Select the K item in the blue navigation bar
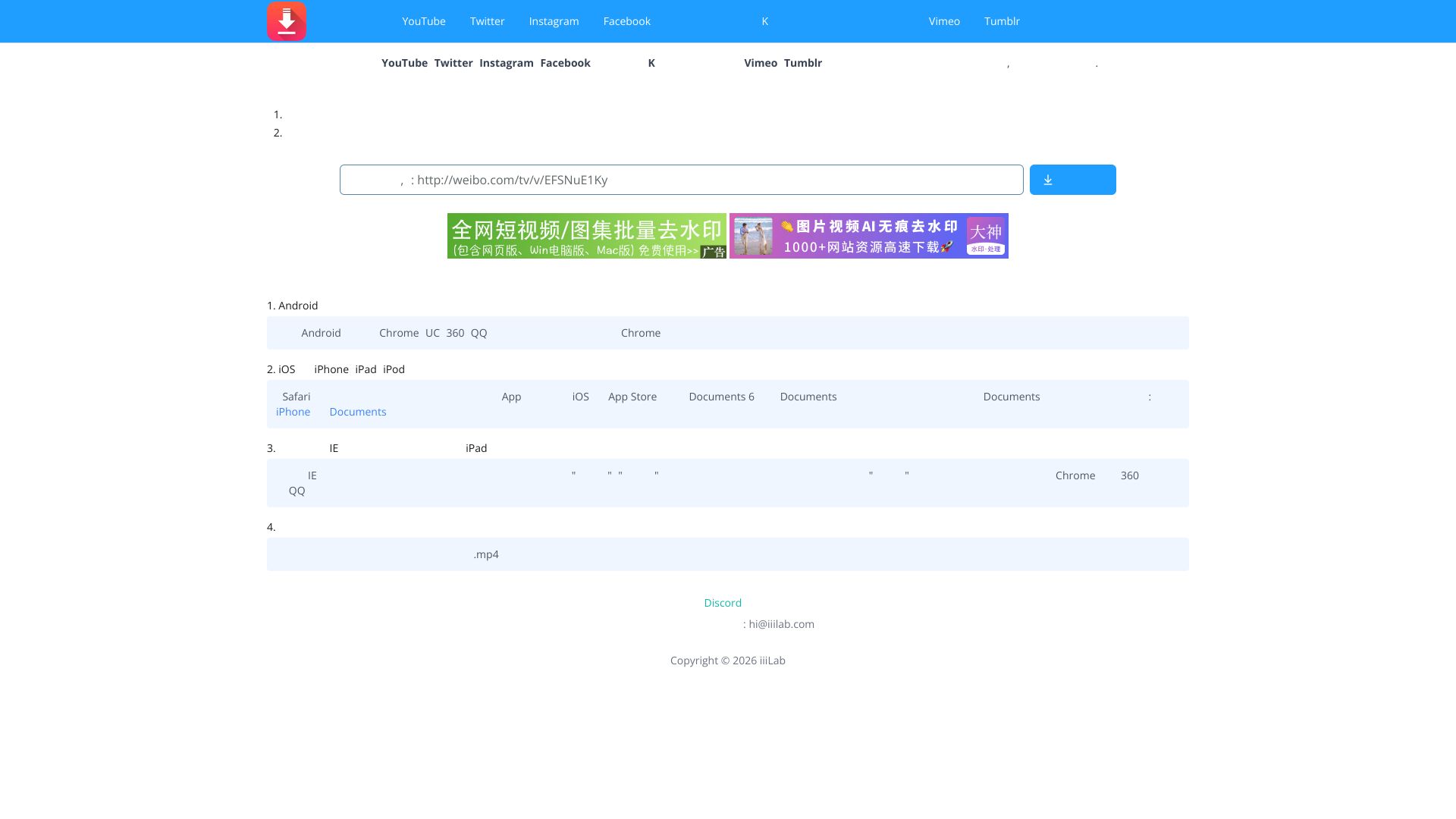Viewport: 1456px width, 819px height. coord(765,21)
